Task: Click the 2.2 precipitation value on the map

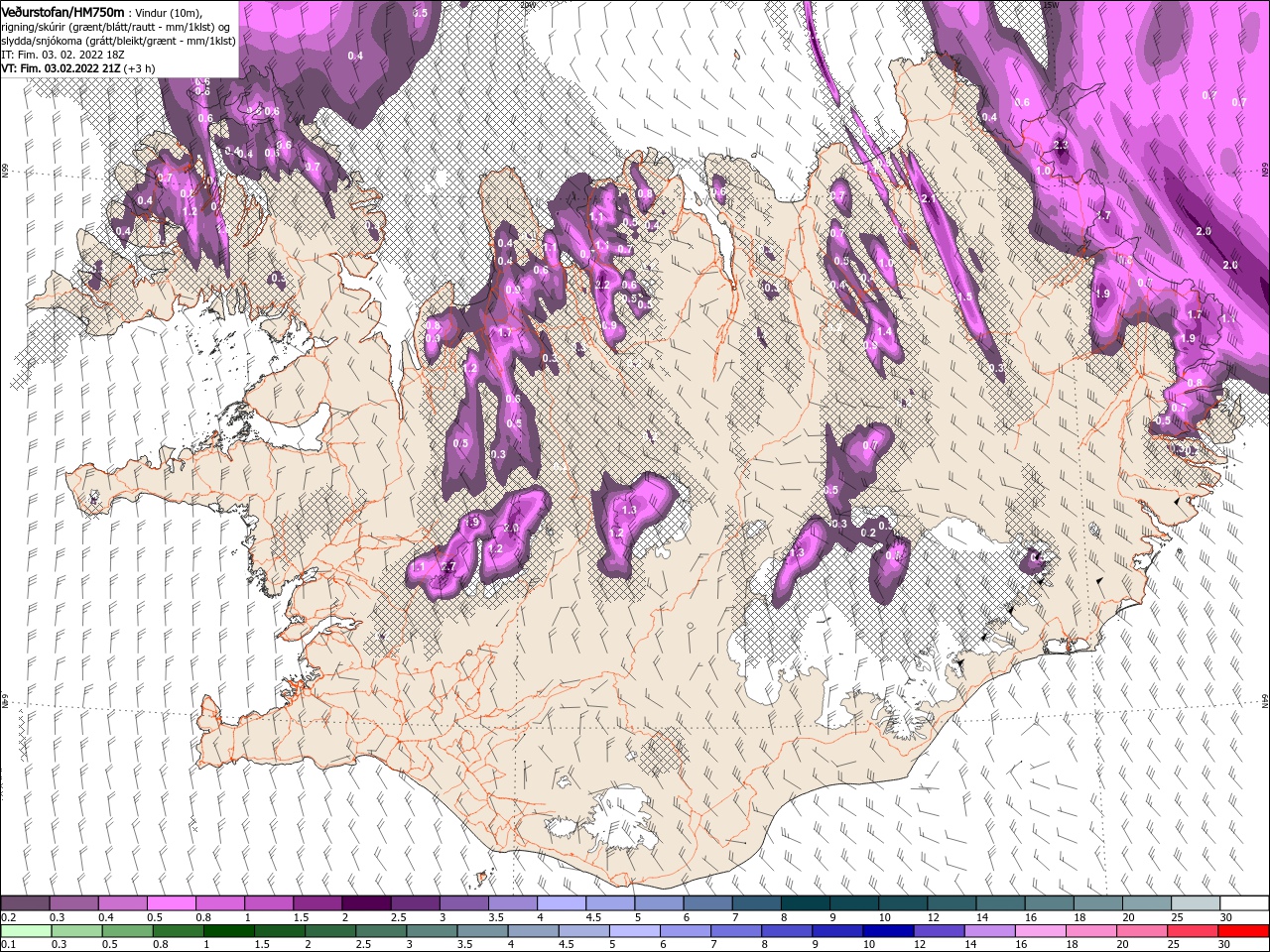Action: (x=601, y=285)
